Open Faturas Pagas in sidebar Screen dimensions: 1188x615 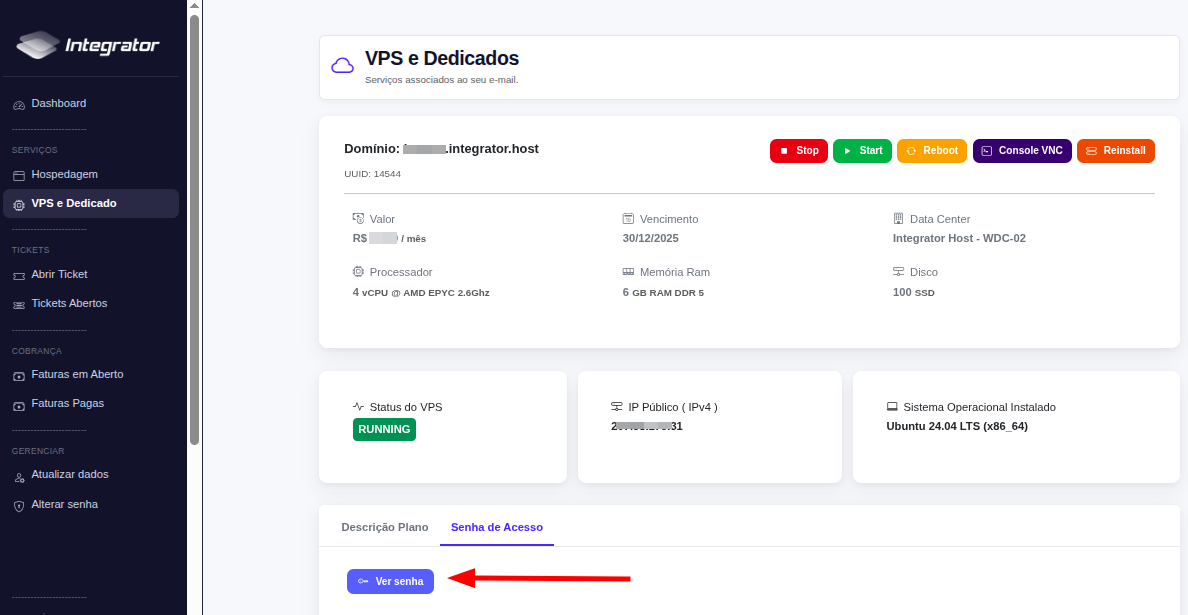(x=67, y=404)
